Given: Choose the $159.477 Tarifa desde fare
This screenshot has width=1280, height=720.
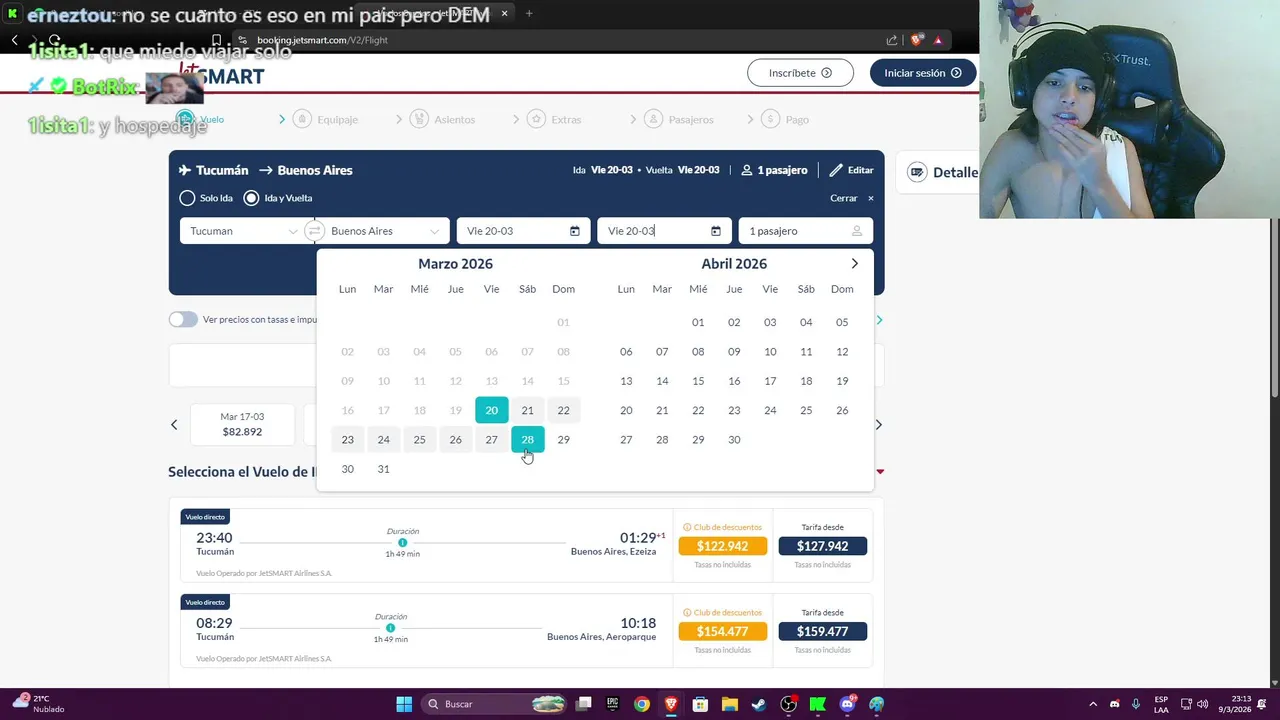Looking at the screenshot, I should click(822, 631).
